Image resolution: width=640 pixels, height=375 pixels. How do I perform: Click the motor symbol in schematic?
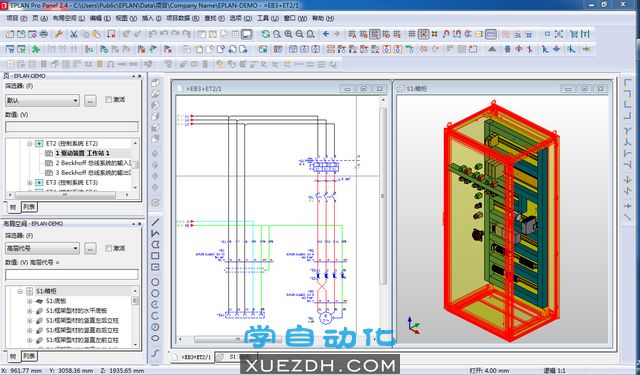(x=325, y=317)
